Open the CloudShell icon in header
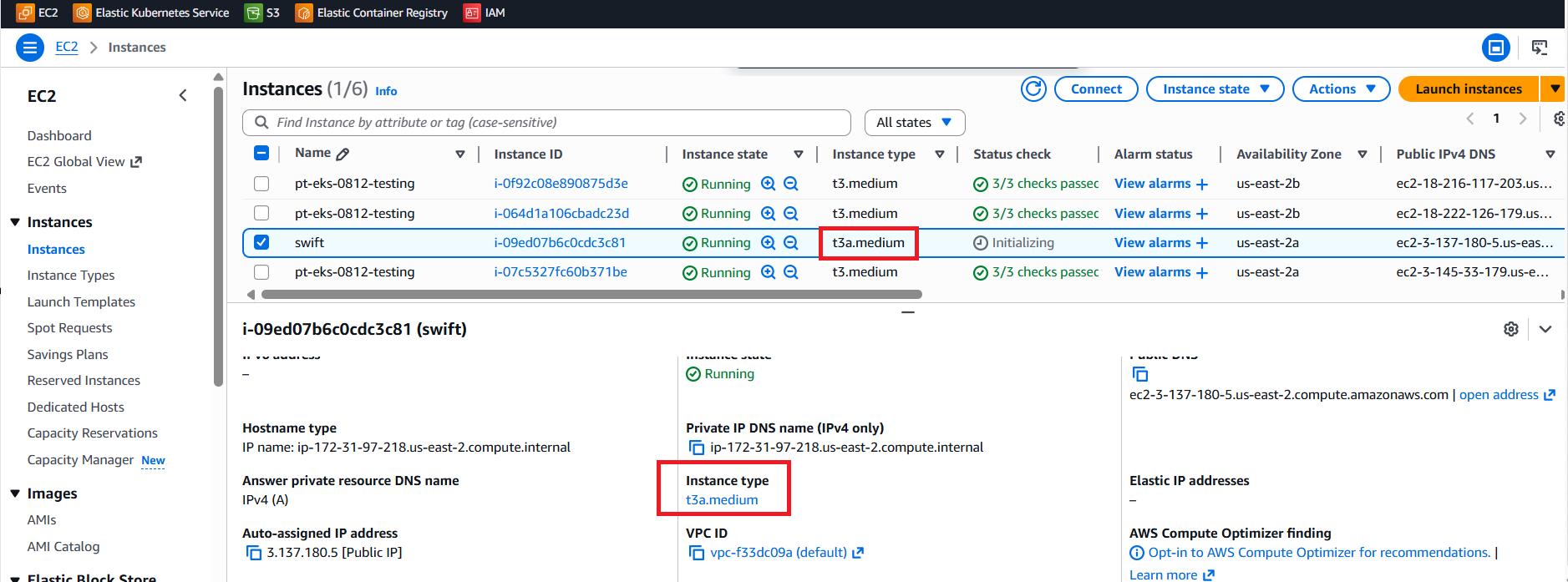Screen dimensions: 1568x582 pos(1540,48)
